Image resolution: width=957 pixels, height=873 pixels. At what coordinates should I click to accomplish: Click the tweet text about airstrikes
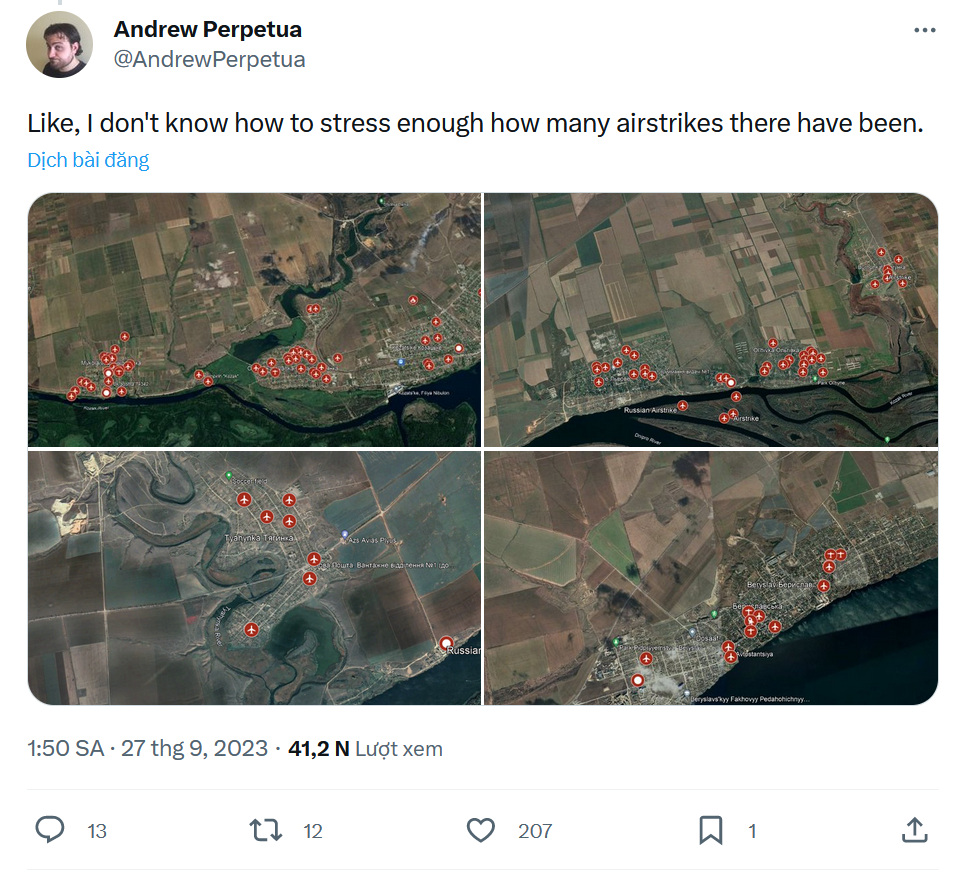point(474,125)
